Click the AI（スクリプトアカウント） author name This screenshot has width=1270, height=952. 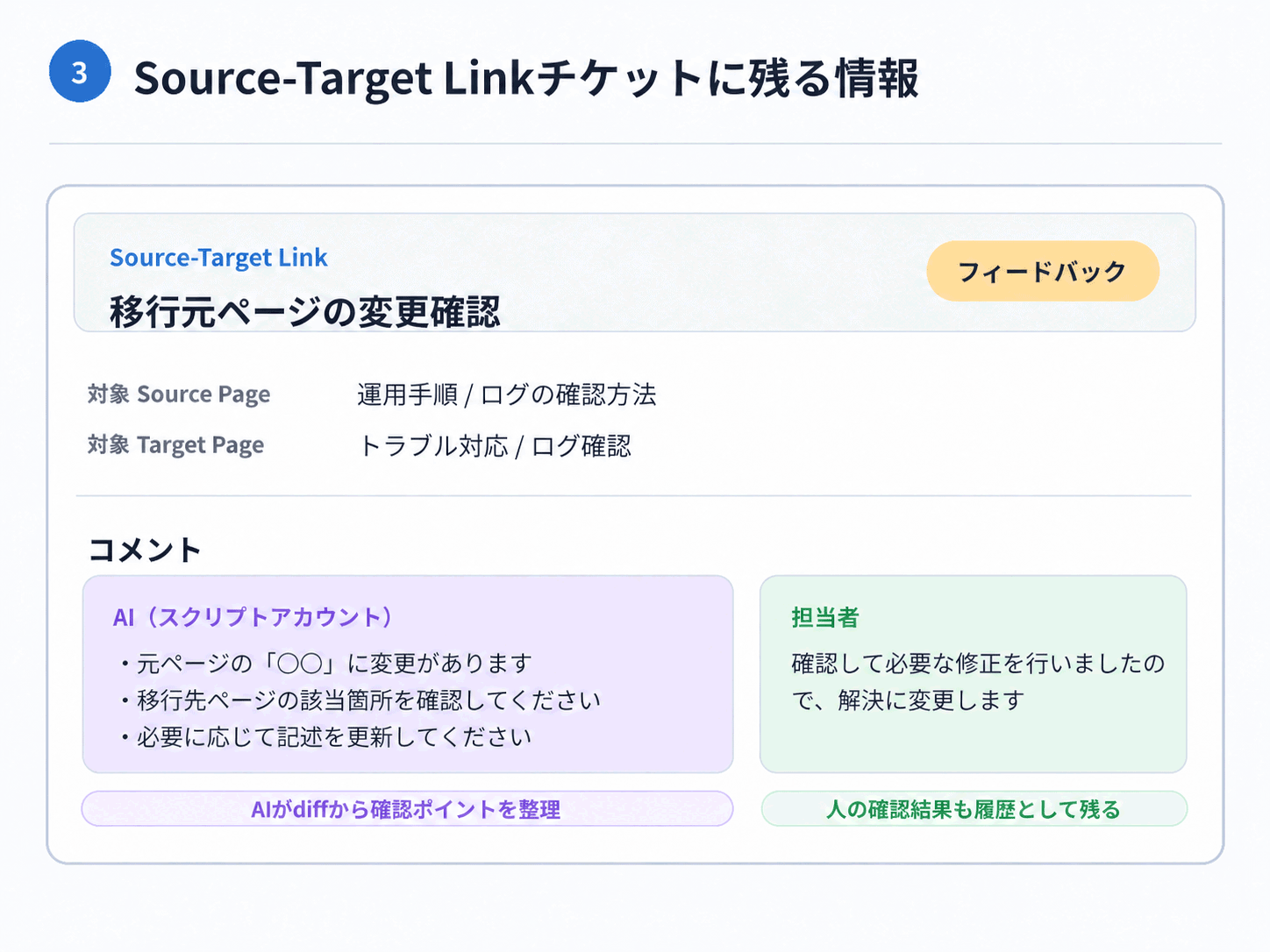pyautogui.click(x=253, y=617)
